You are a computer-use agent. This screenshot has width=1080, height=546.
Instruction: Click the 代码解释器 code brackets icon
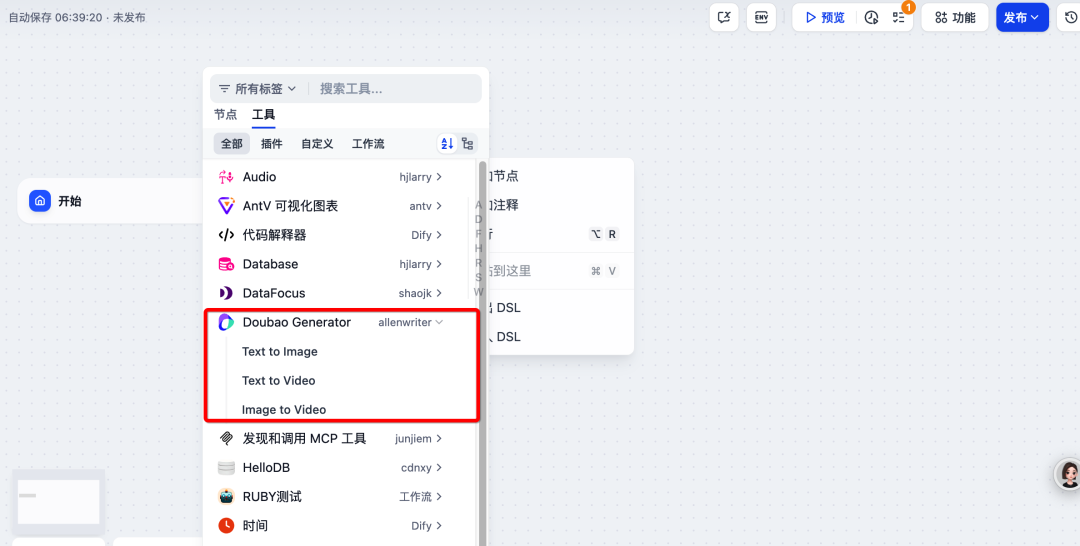pyautogui.click(x=226, y=235)
